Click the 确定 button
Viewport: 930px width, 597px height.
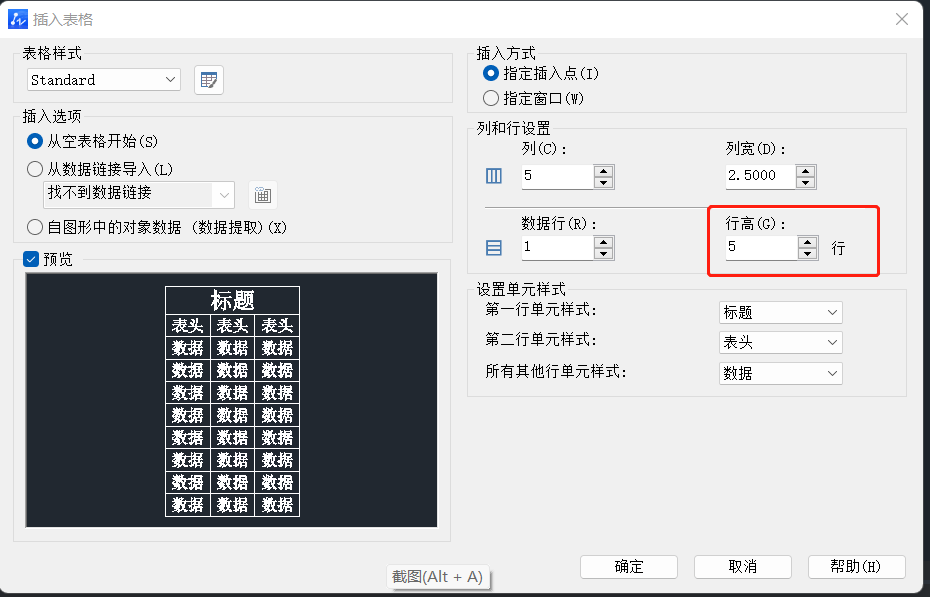click(x=629, y=567)
